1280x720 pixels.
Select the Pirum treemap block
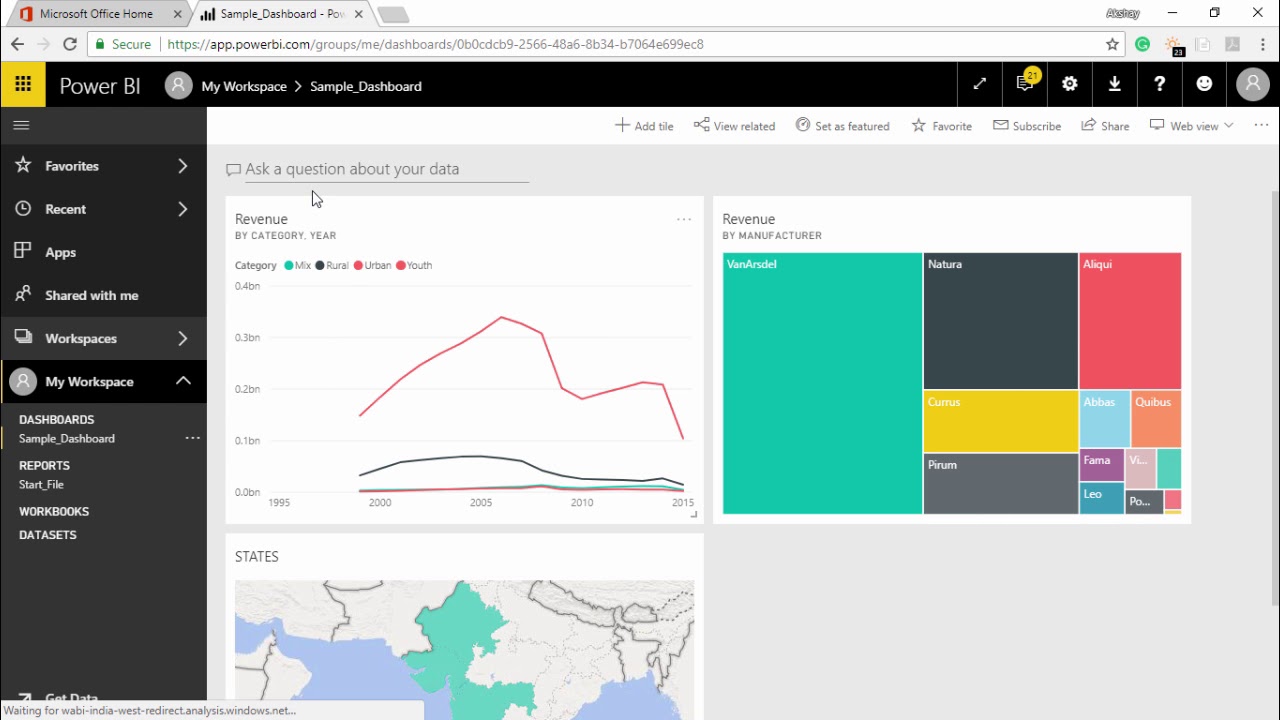(1000, 484)
